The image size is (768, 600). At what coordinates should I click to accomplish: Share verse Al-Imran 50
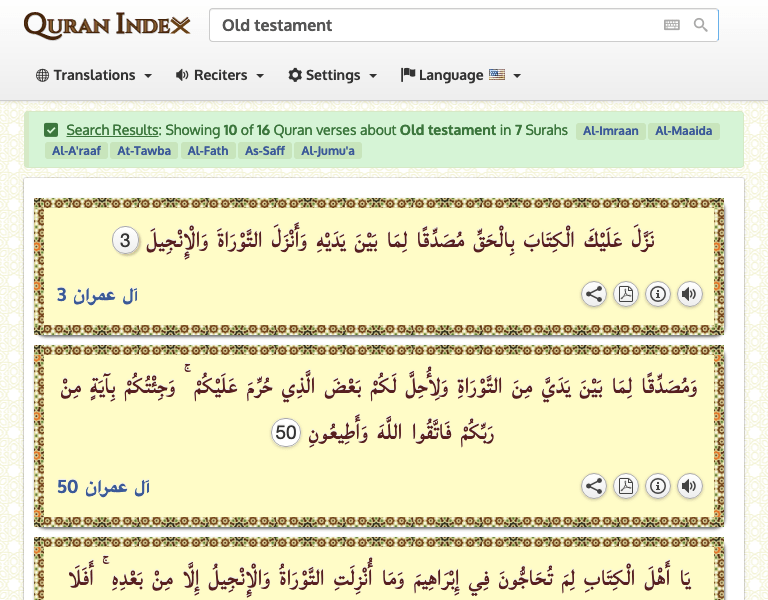594,486
